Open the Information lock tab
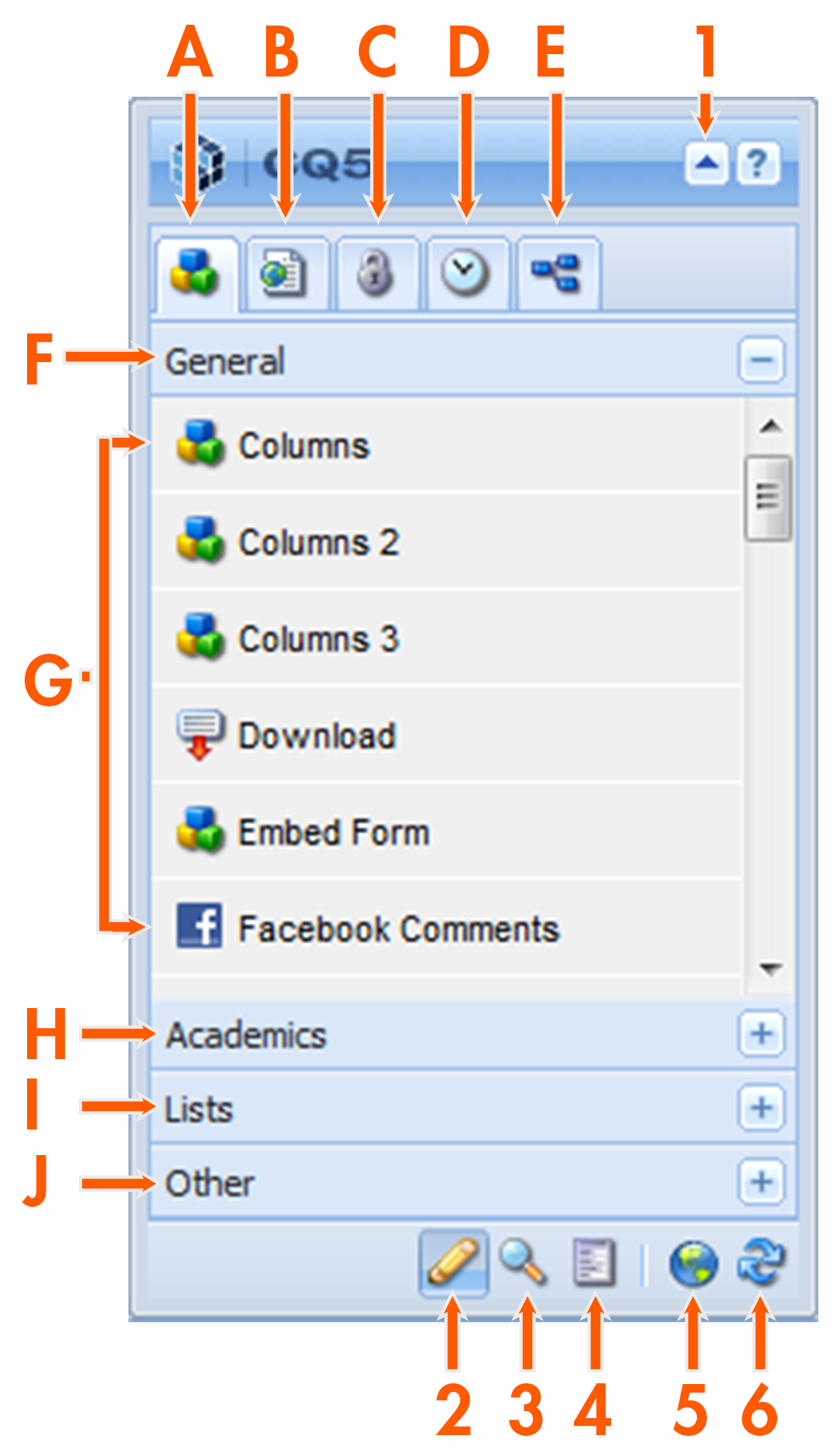Screen dimensions: 840x1456 (376, 273)
